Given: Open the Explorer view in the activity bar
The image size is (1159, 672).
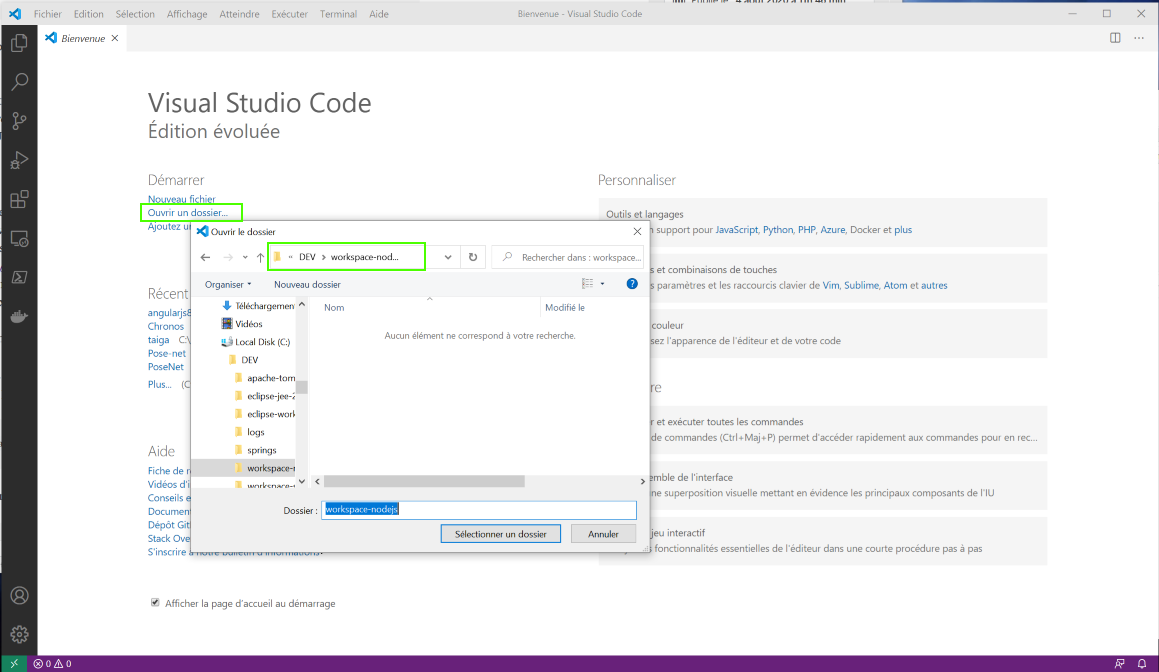Looking at the screenshot, I should coord(19,43).
